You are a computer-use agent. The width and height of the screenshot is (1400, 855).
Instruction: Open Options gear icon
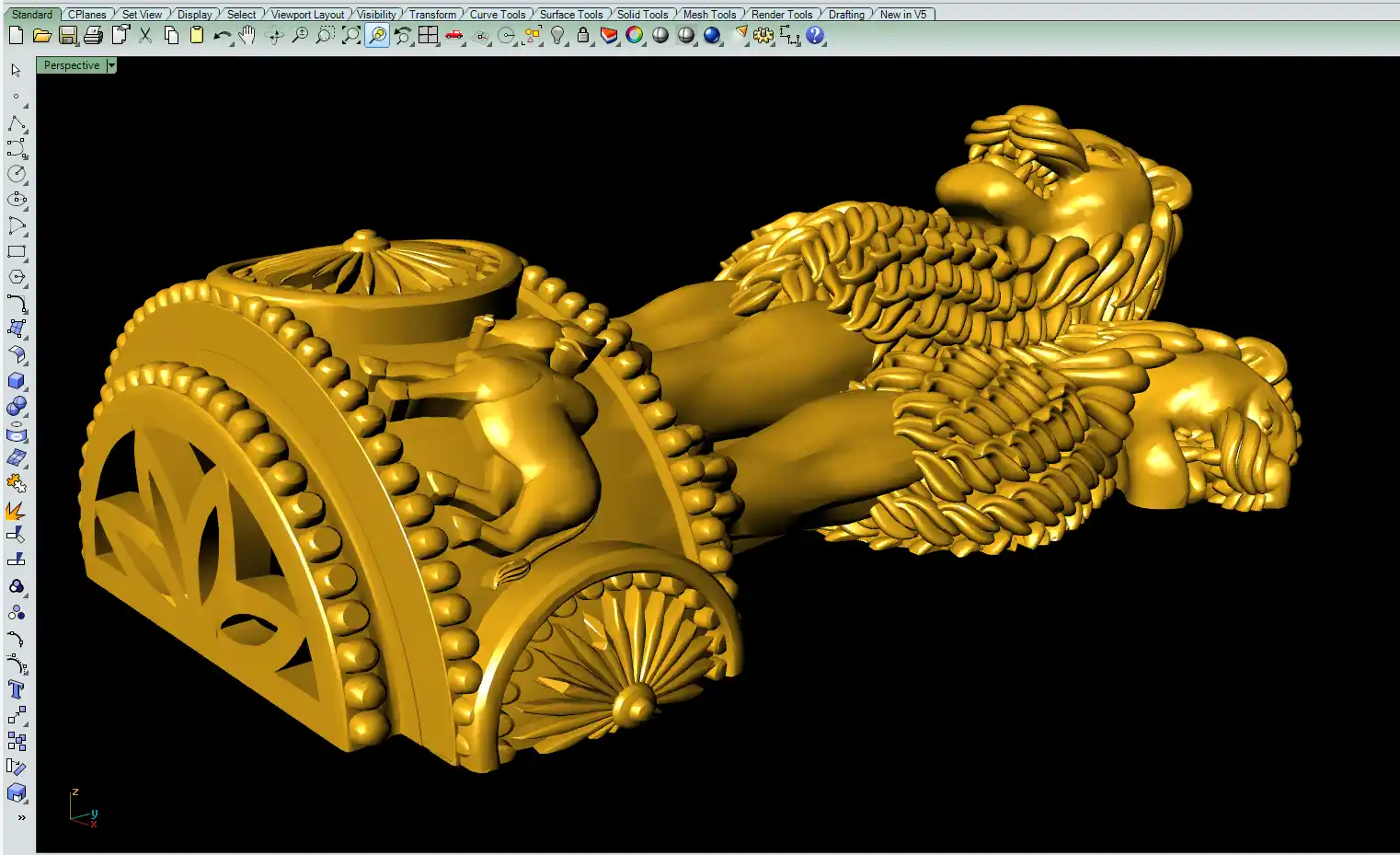(763, 36)
